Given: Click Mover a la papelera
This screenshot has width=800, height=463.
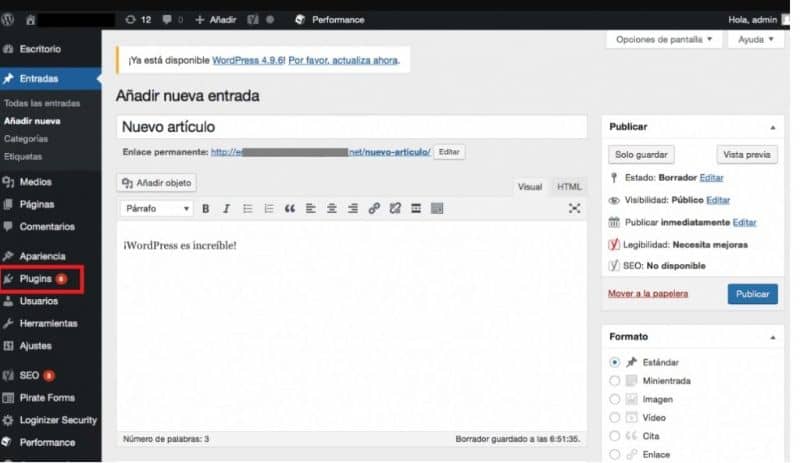Looking at the screenshot, I should click(648, 294).
